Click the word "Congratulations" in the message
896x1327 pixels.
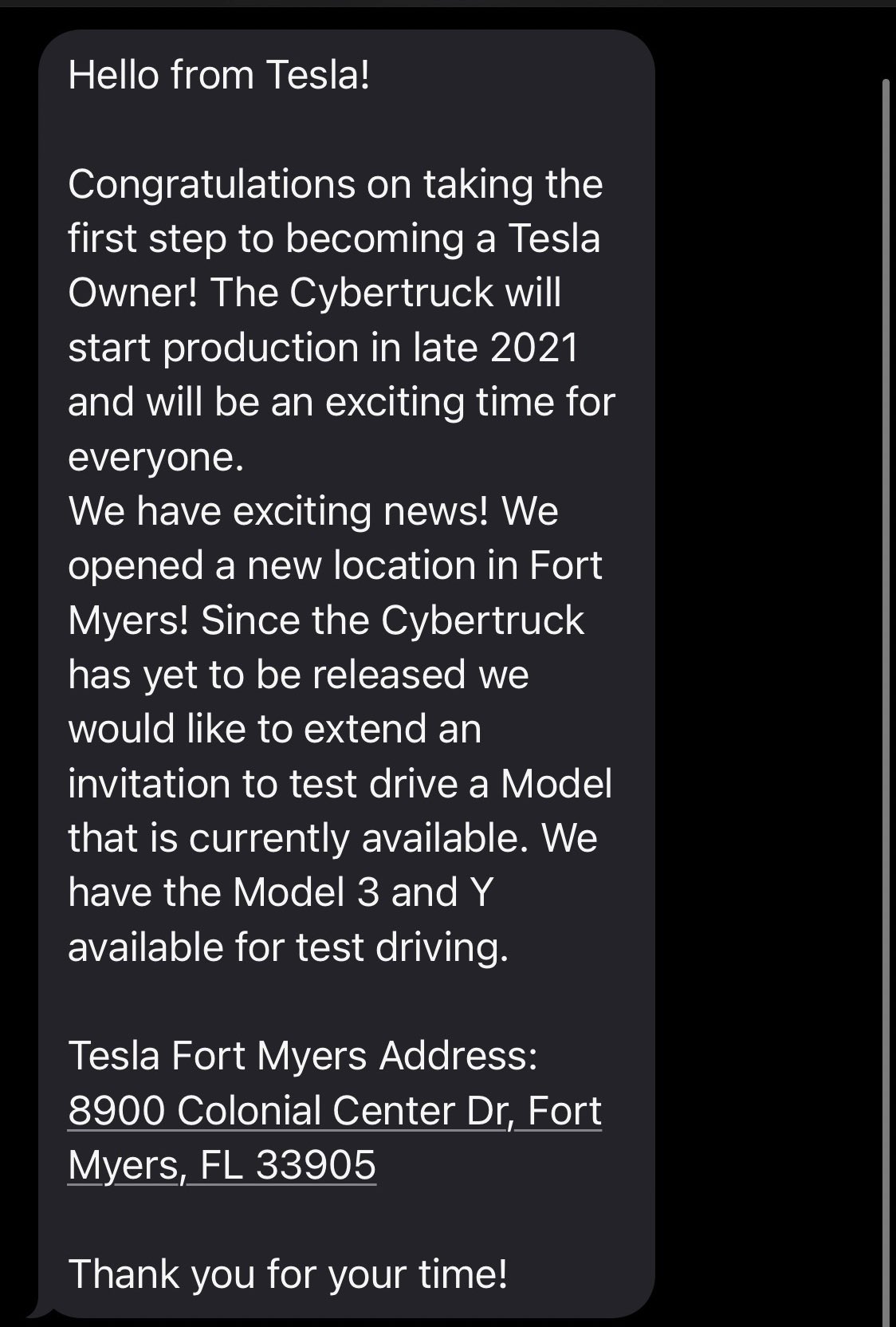point(211,185)
